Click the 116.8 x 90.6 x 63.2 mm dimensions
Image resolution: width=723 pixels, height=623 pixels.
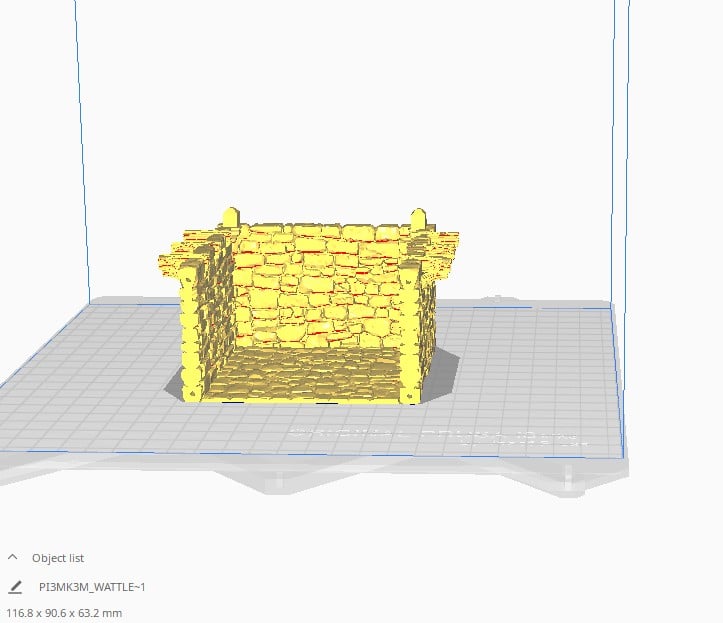click(x=64, y=613)
